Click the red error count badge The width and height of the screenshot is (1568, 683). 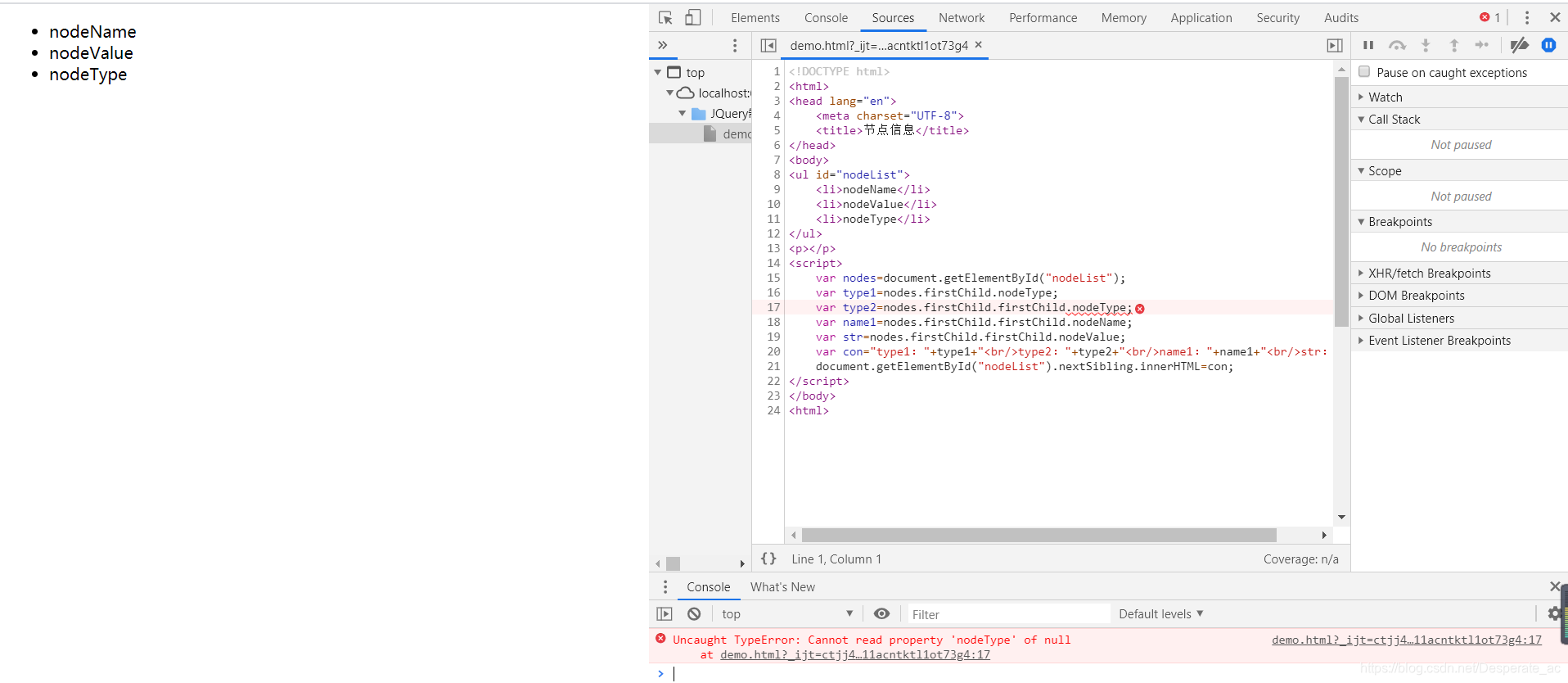tap(1489, 17)
